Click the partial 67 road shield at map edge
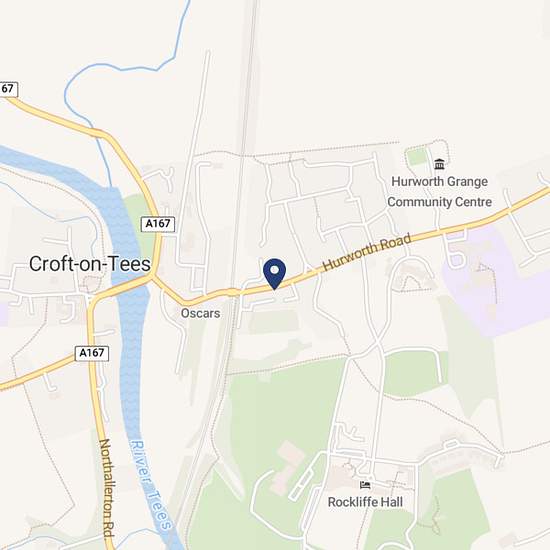 coord(8,89)
